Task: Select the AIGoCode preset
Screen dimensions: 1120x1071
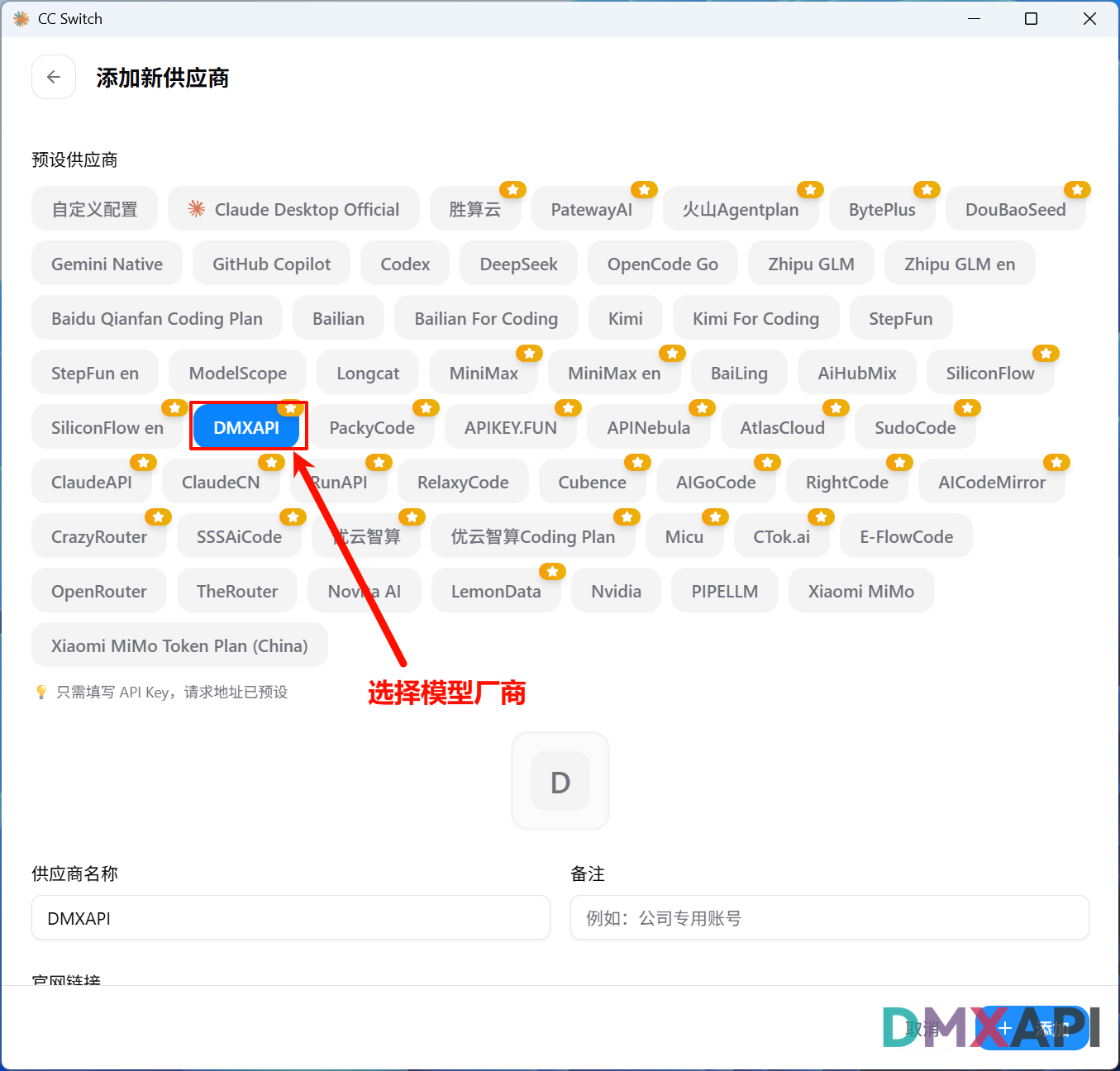Action: [x=716, y=482]
